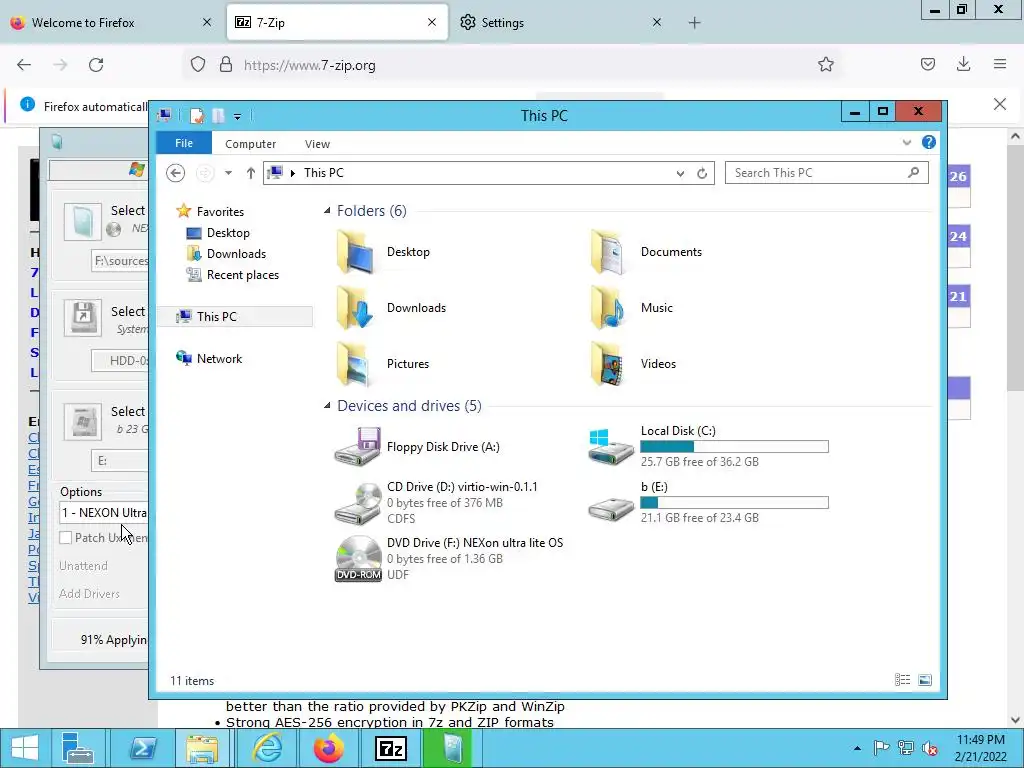This screenshot has height=768, width=1024.
Task: Expand the Explorer ribbon chevron
Action: pos(906,142)
